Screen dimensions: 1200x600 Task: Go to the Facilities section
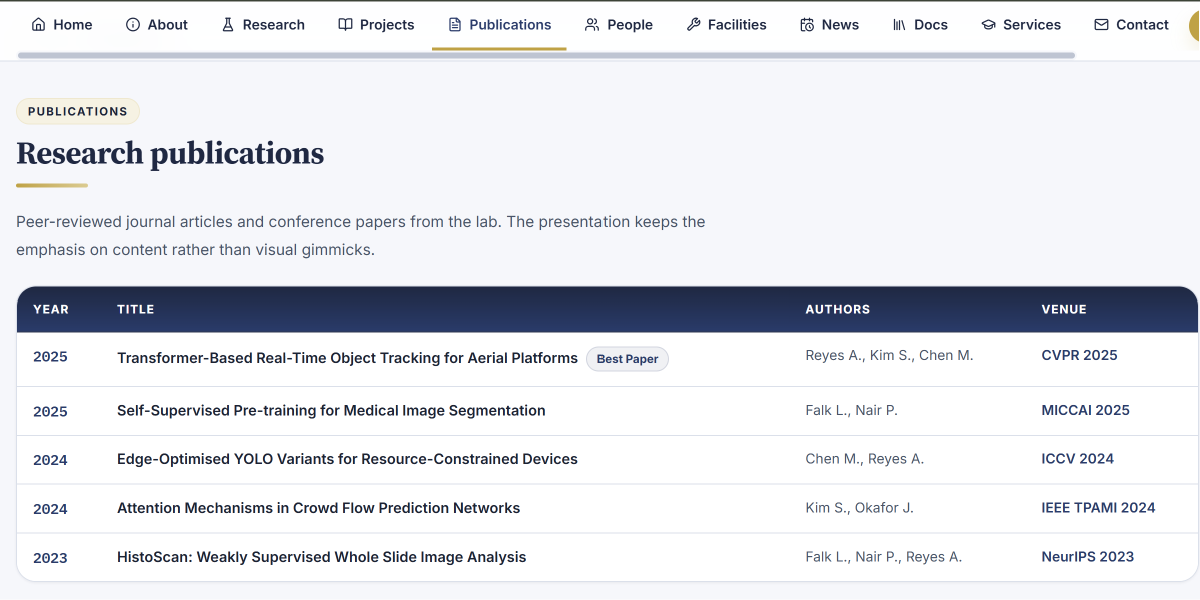[727, 24]
